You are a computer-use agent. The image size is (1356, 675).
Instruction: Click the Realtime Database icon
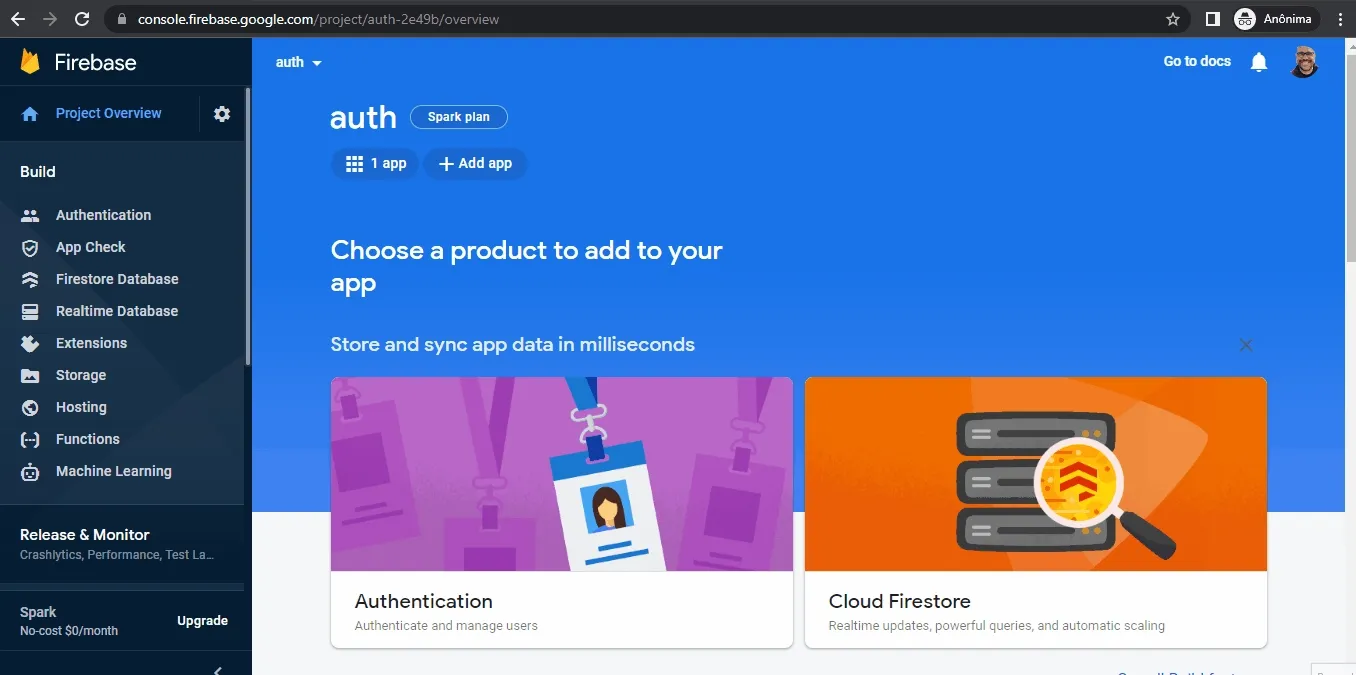[x=30, y=311]
